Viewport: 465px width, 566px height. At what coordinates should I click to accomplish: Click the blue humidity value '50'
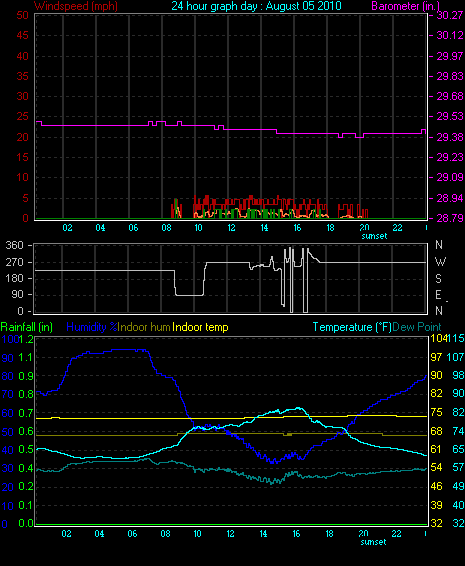[x=8, y=432]
